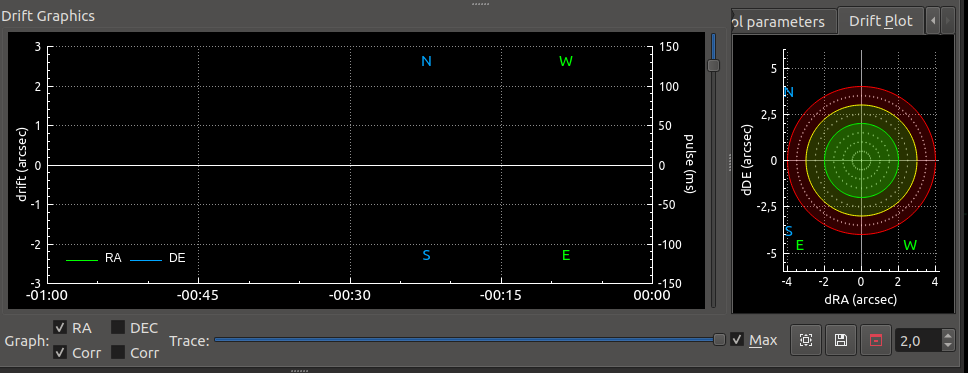Click the red clear graph icon
968x373 pixels.
click(875, 340)
